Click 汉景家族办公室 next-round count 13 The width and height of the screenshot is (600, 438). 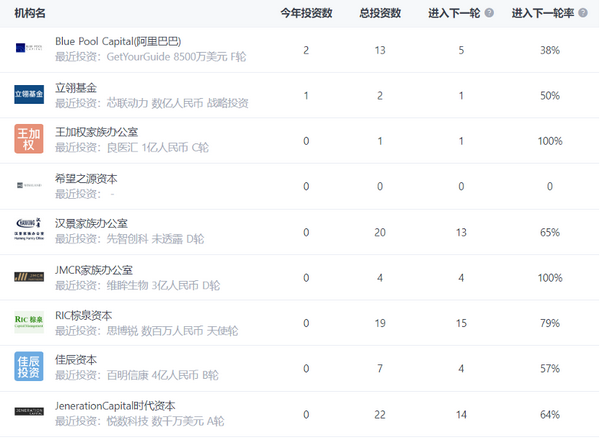coord(461,233)
